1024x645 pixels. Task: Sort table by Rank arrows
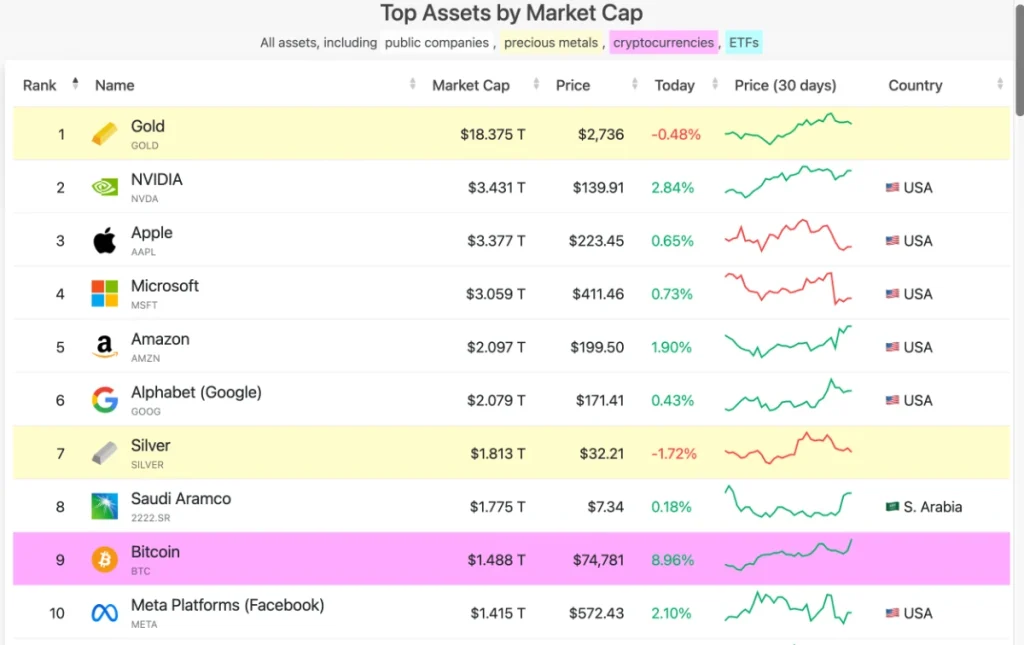coord(75,84)
